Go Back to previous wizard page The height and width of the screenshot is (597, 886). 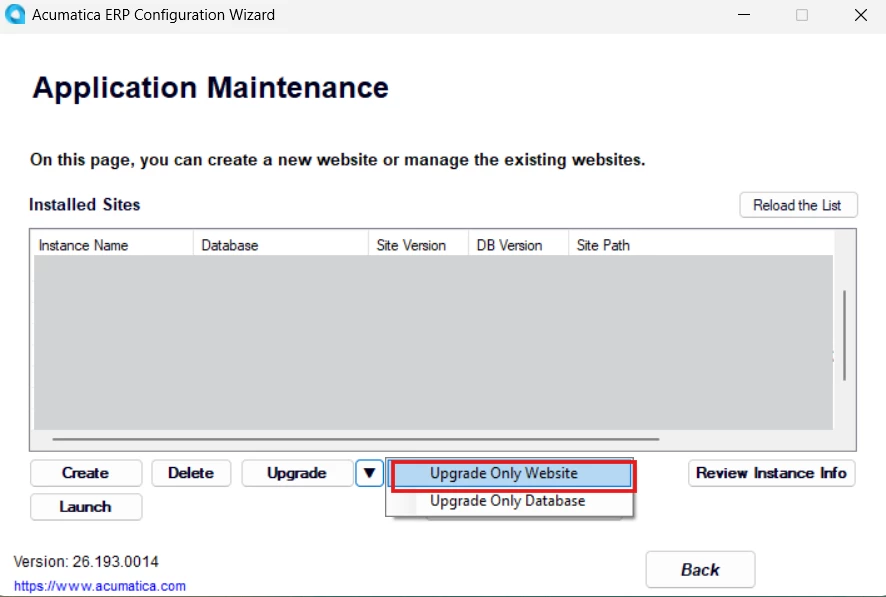700,569
